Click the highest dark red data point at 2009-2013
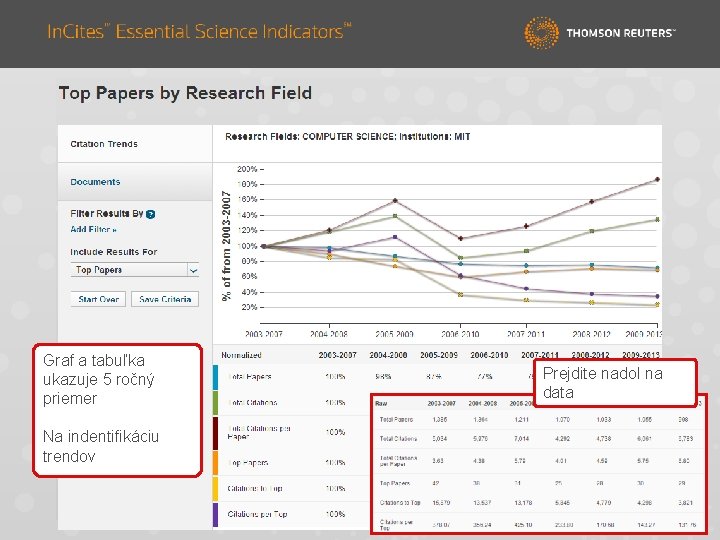 tap(657, 180)
